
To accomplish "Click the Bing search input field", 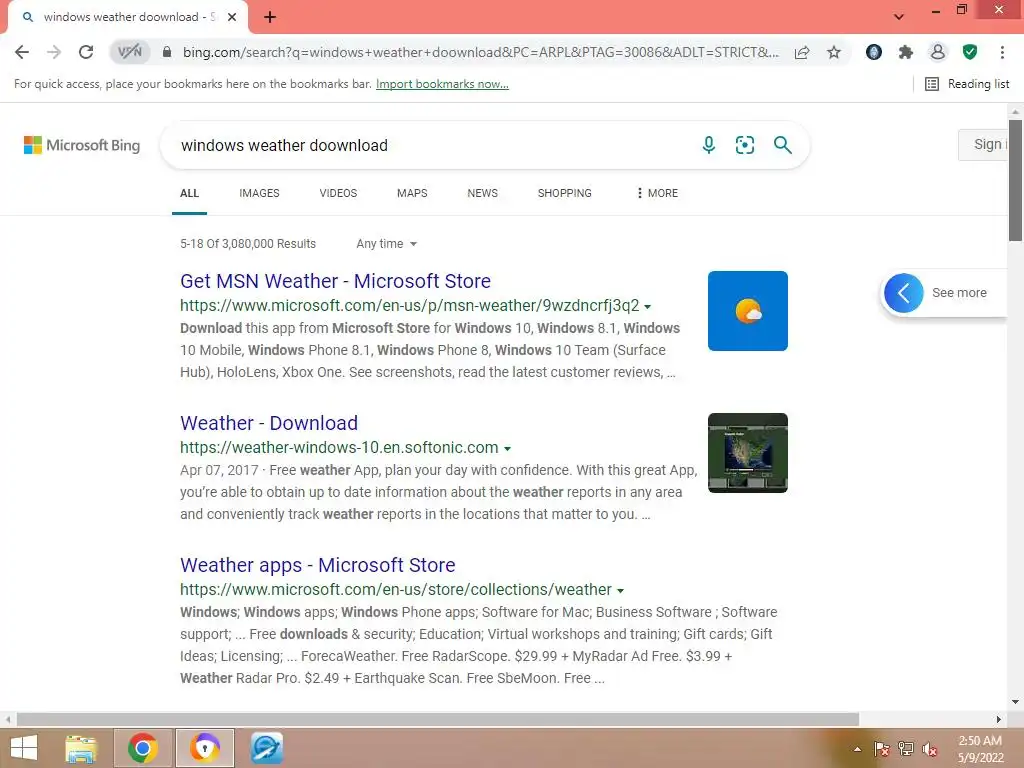I will pos(431,145).
